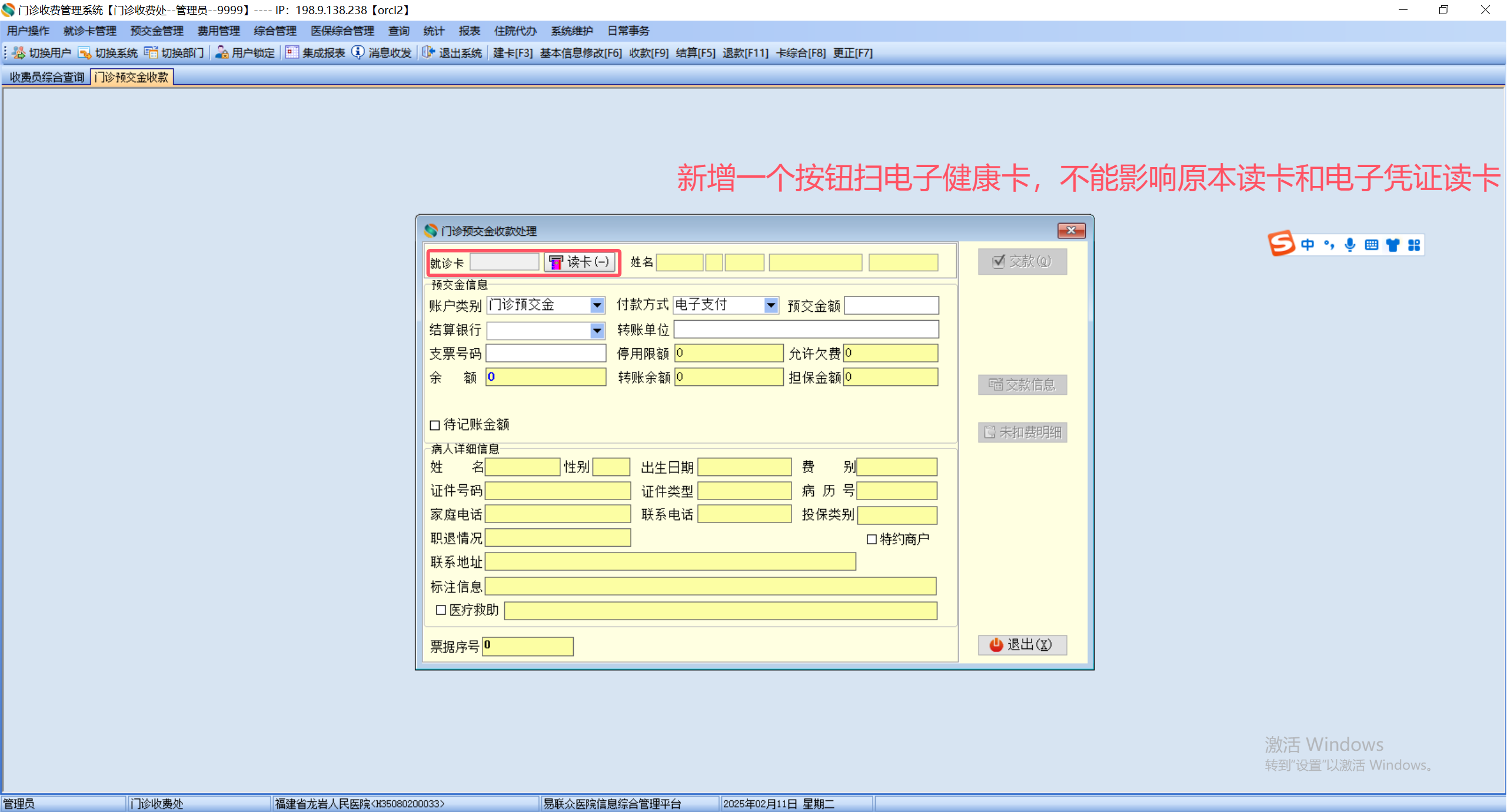The image size is (1507, 812).
Task: Open the 集成报表 integrated report icon
Action: coord(292,53)
